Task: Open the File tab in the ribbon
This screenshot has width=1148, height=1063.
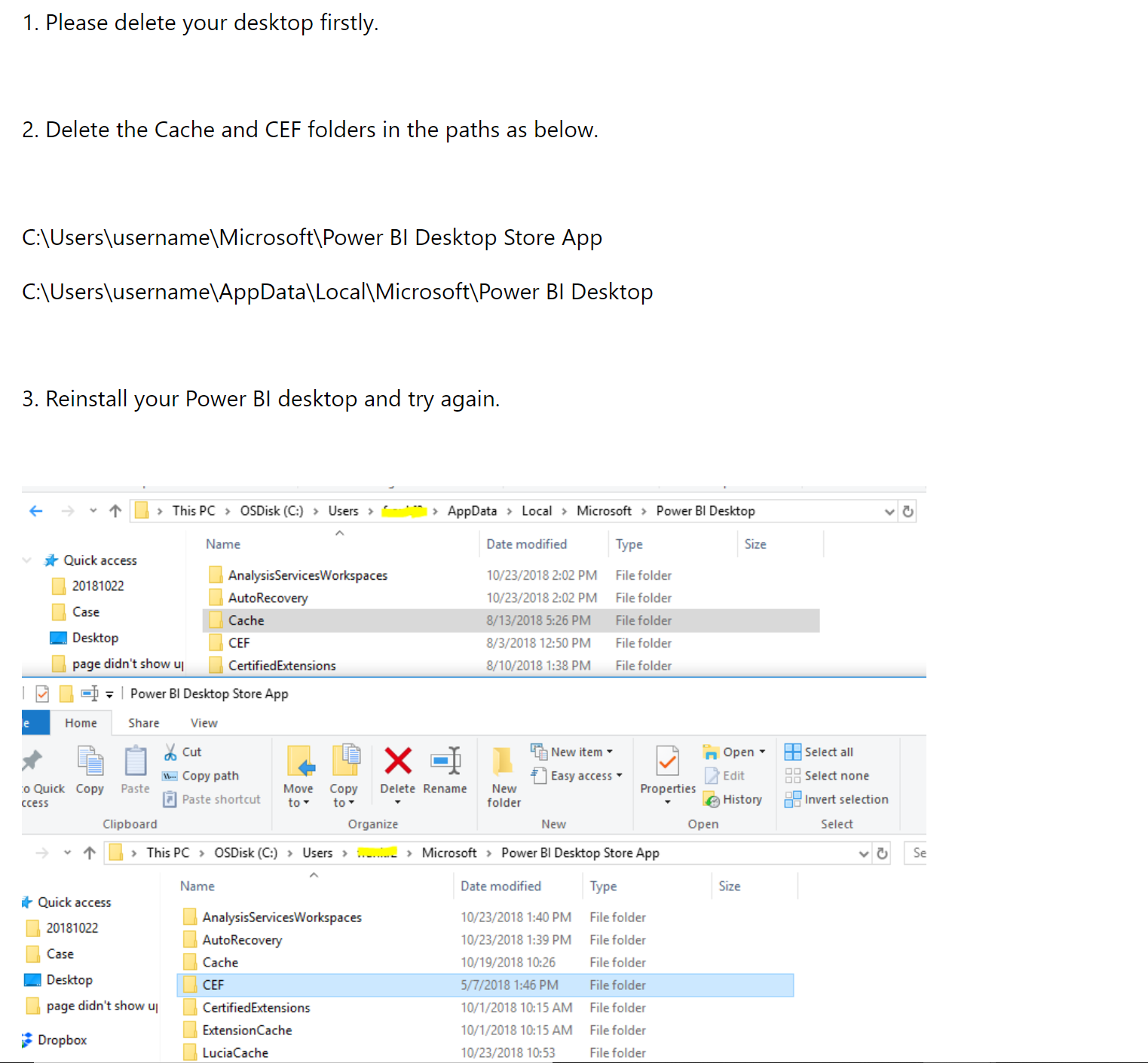Action: [x=35, y=723]
